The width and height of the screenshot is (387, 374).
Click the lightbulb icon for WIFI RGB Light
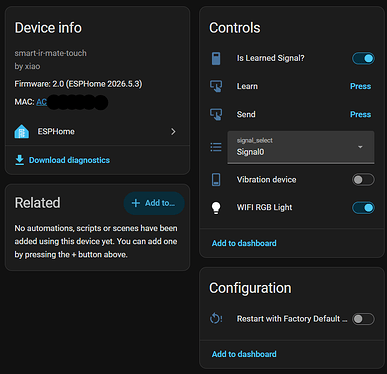[x=216, y=208]
